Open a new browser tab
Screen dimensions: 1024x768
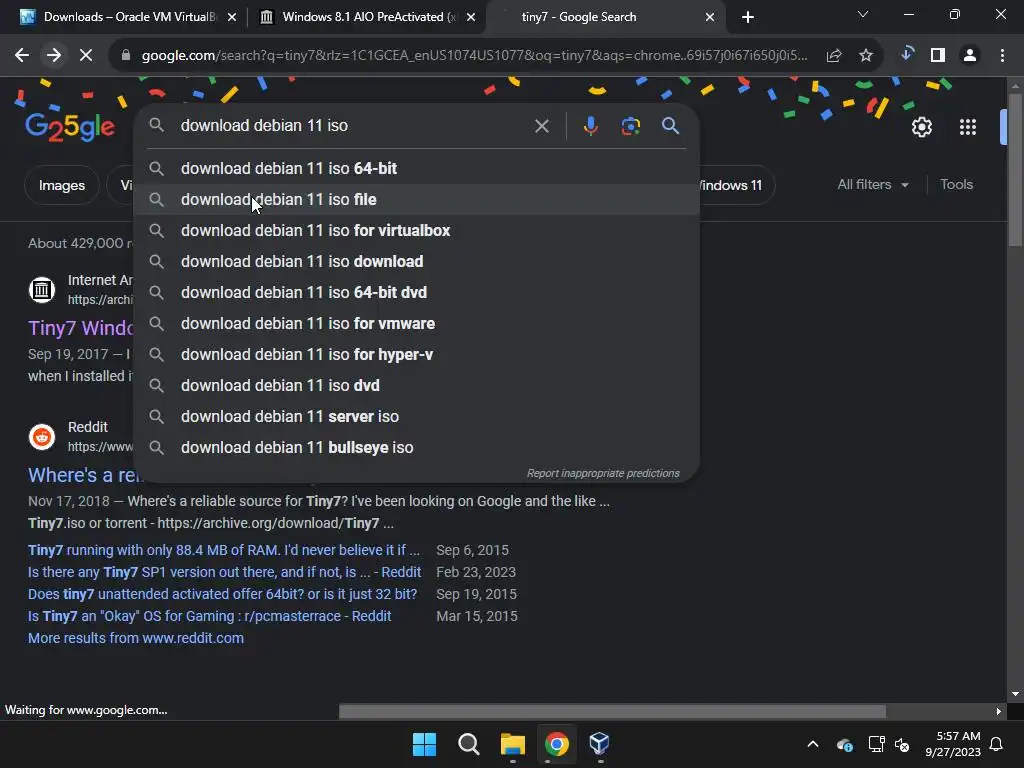748,17
